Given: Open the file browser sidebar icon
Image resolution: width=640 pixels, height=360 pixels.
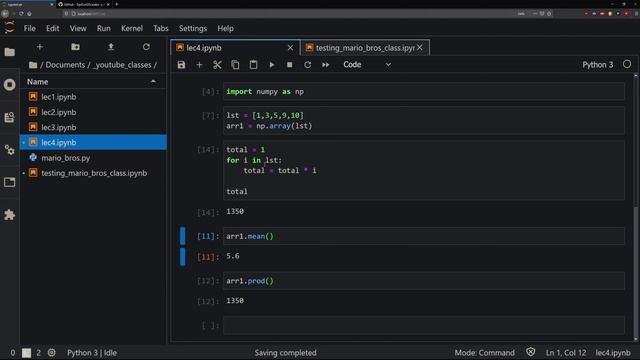Looking at the screenshot, I should (9, 52).
